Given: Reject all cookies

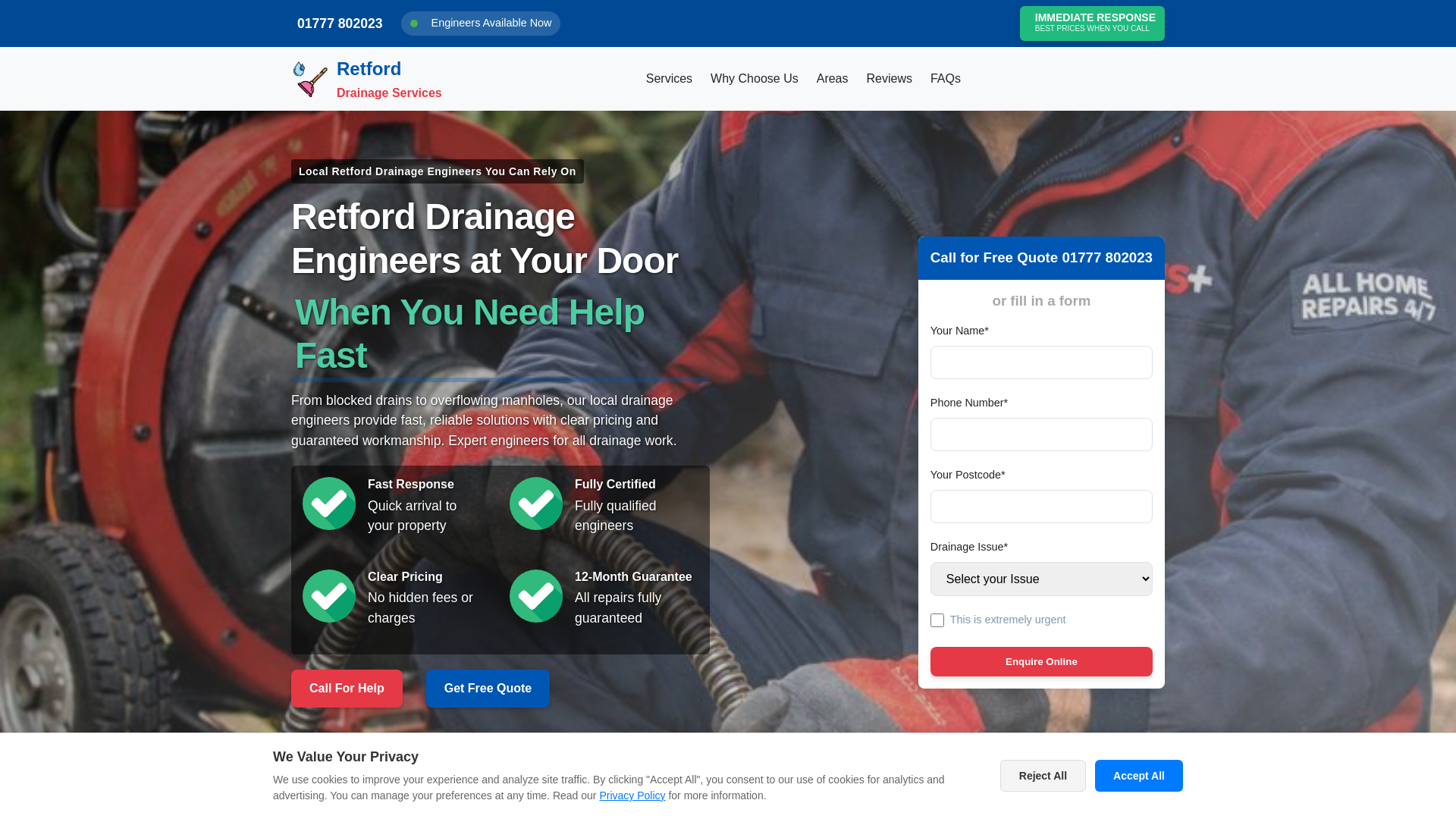Looking at the screenshot, I should click(1043, 776).
